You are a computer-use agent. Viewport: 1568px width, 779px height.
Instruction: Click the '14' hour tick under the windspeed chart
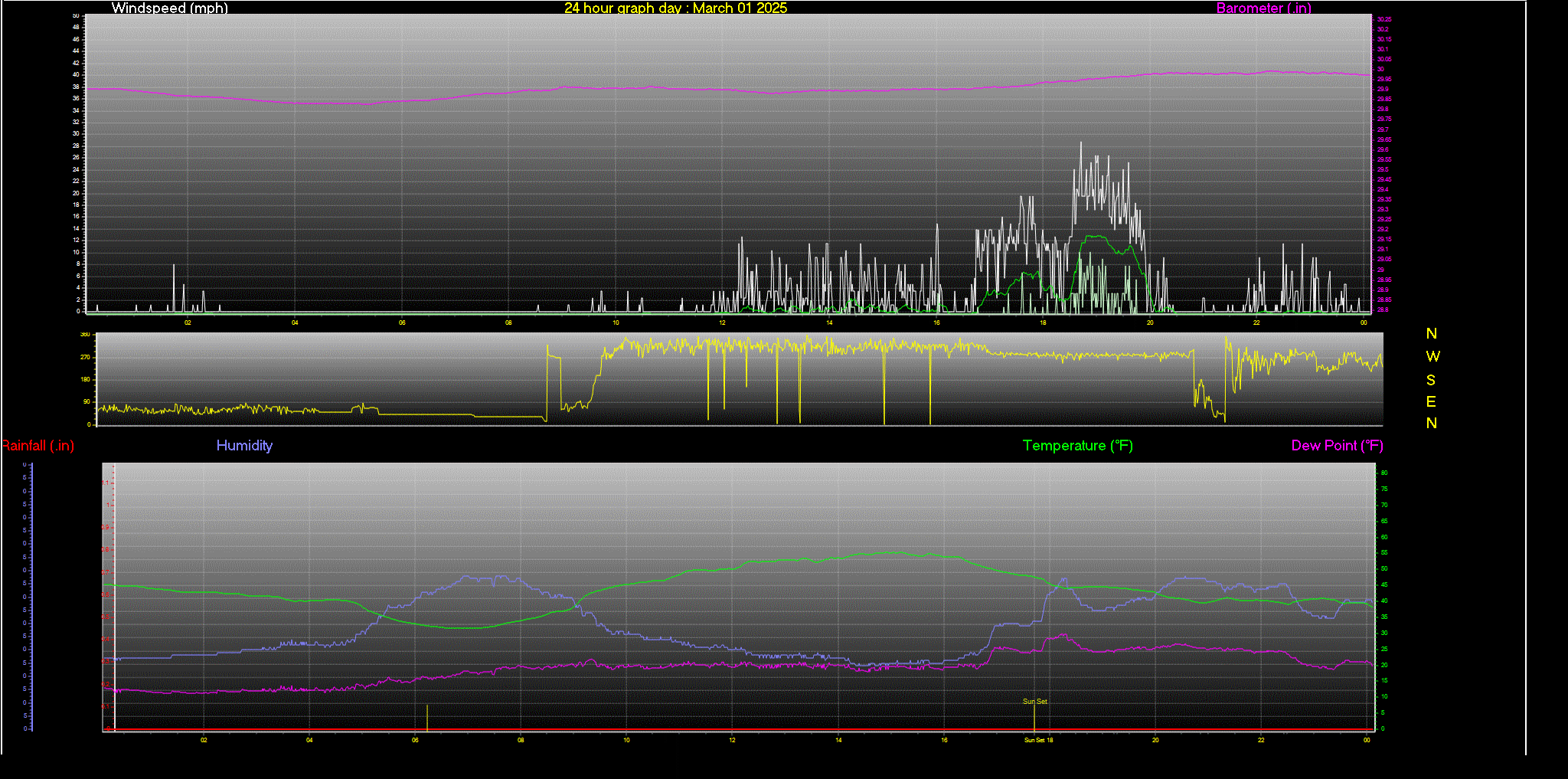tap(829, 322)
